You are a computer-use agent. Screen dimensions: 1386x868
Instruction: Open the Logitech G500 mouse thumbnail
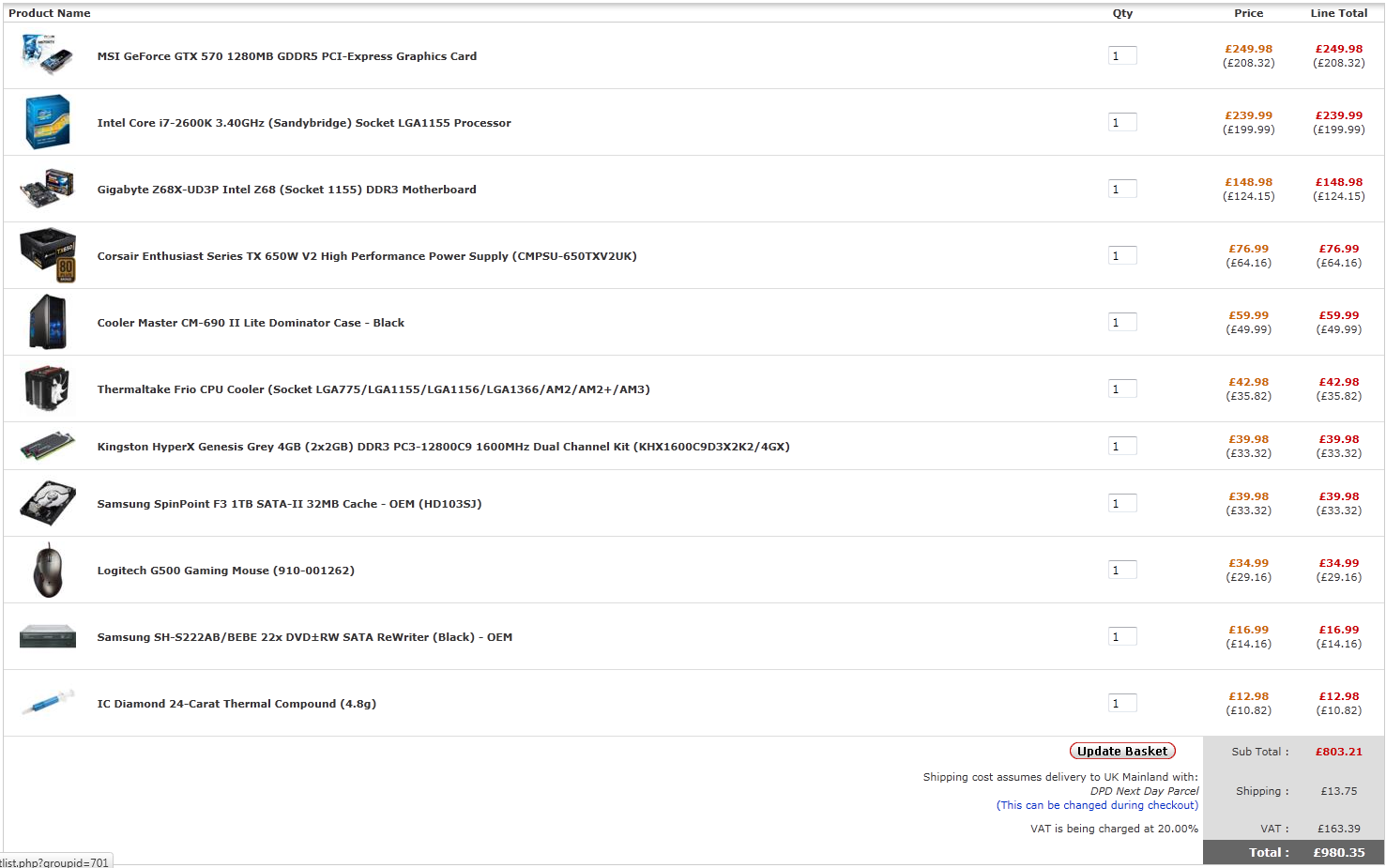(x=47, y=570)
